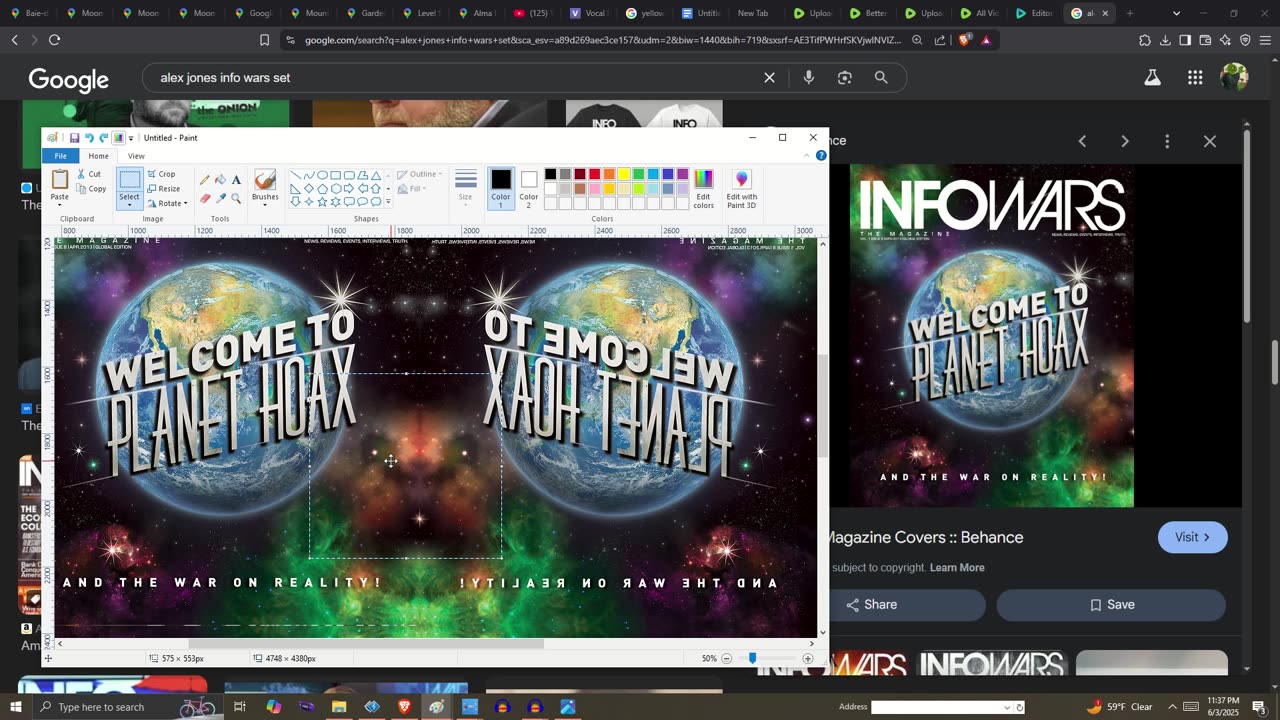1280x720 pixels.
Task: Open browser tab search chevron
Action: tap(1176, 13)
